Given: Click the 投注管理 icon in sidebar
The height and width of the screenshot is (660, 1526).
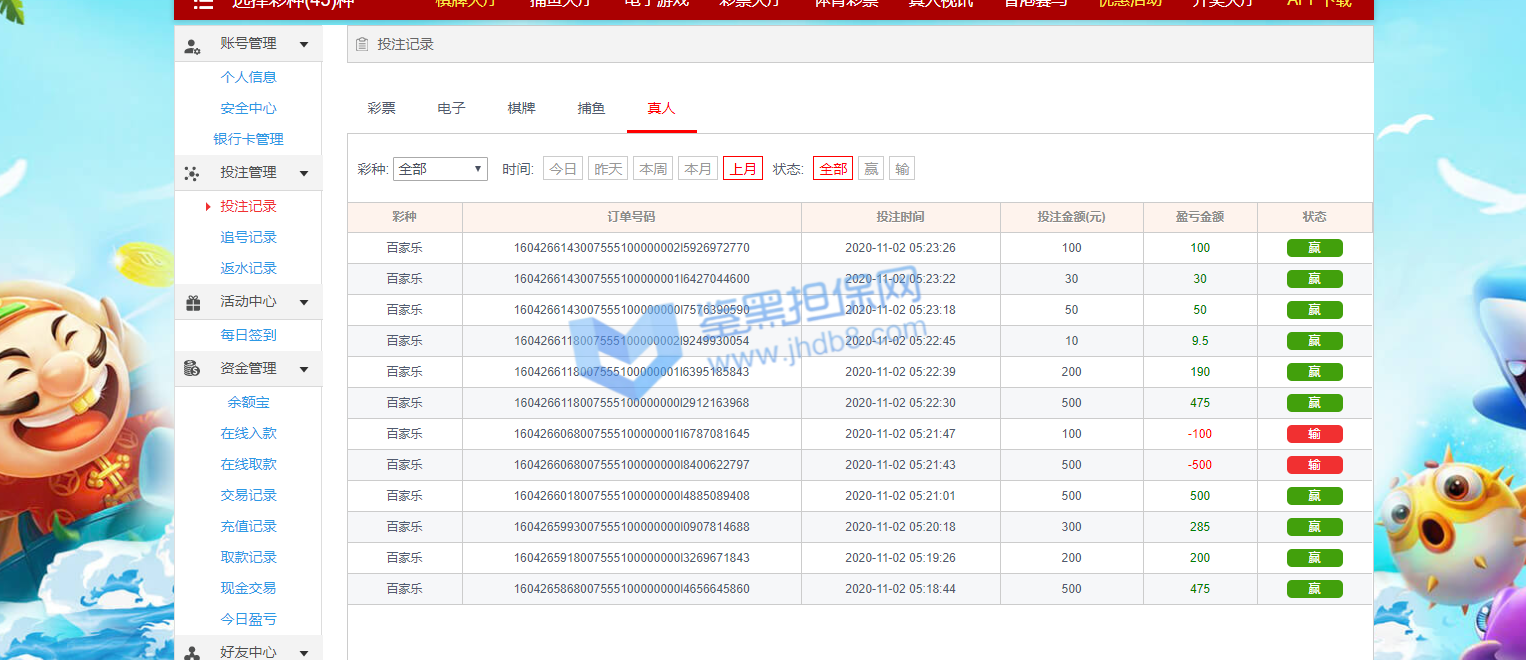Looking at the screenshot, I should (192, 174).
